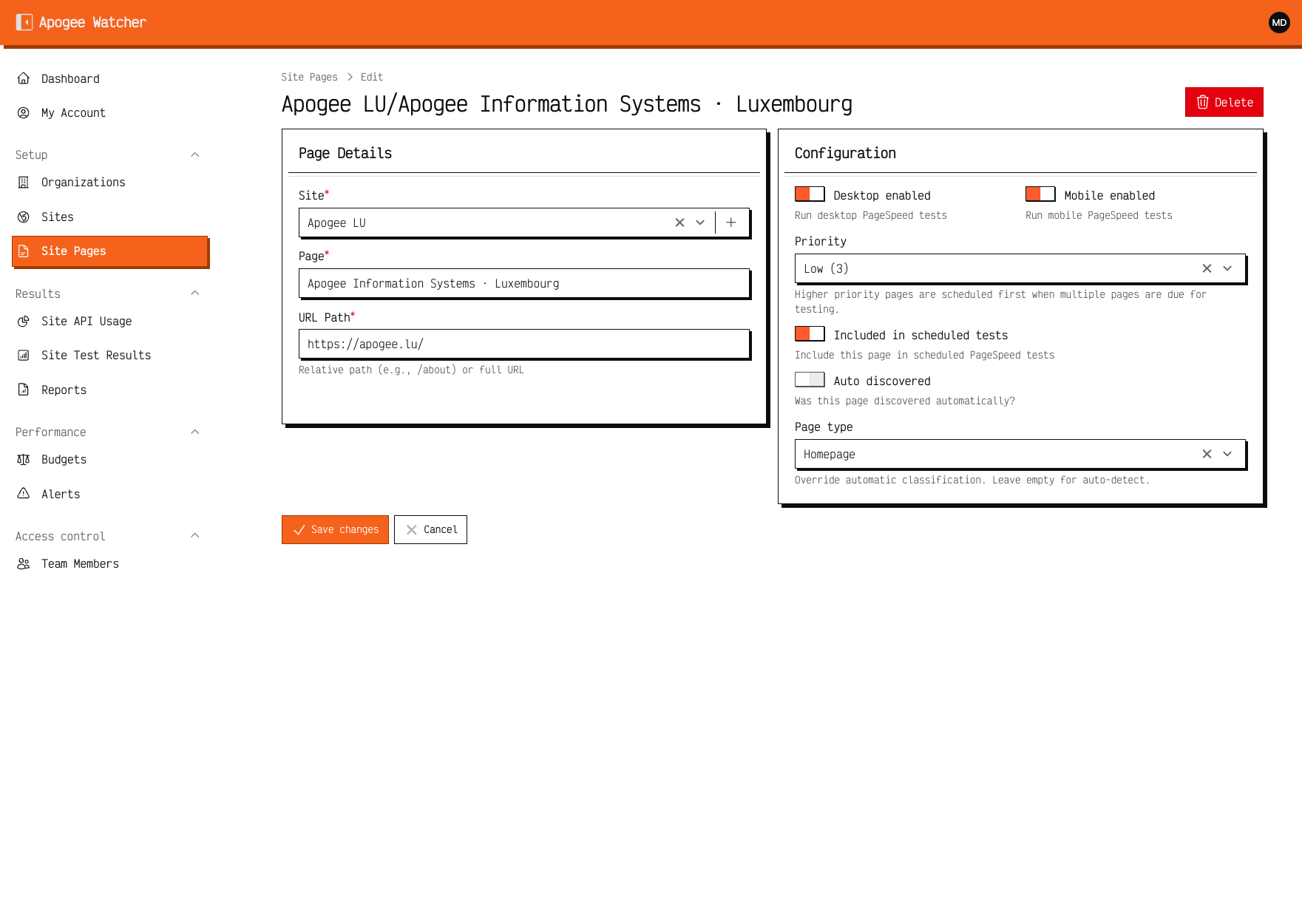This screenshot has width=1302, height=924.
Task: Collapse sidebar via Apogee Watcher logo icon
Action: click(24, 22)
